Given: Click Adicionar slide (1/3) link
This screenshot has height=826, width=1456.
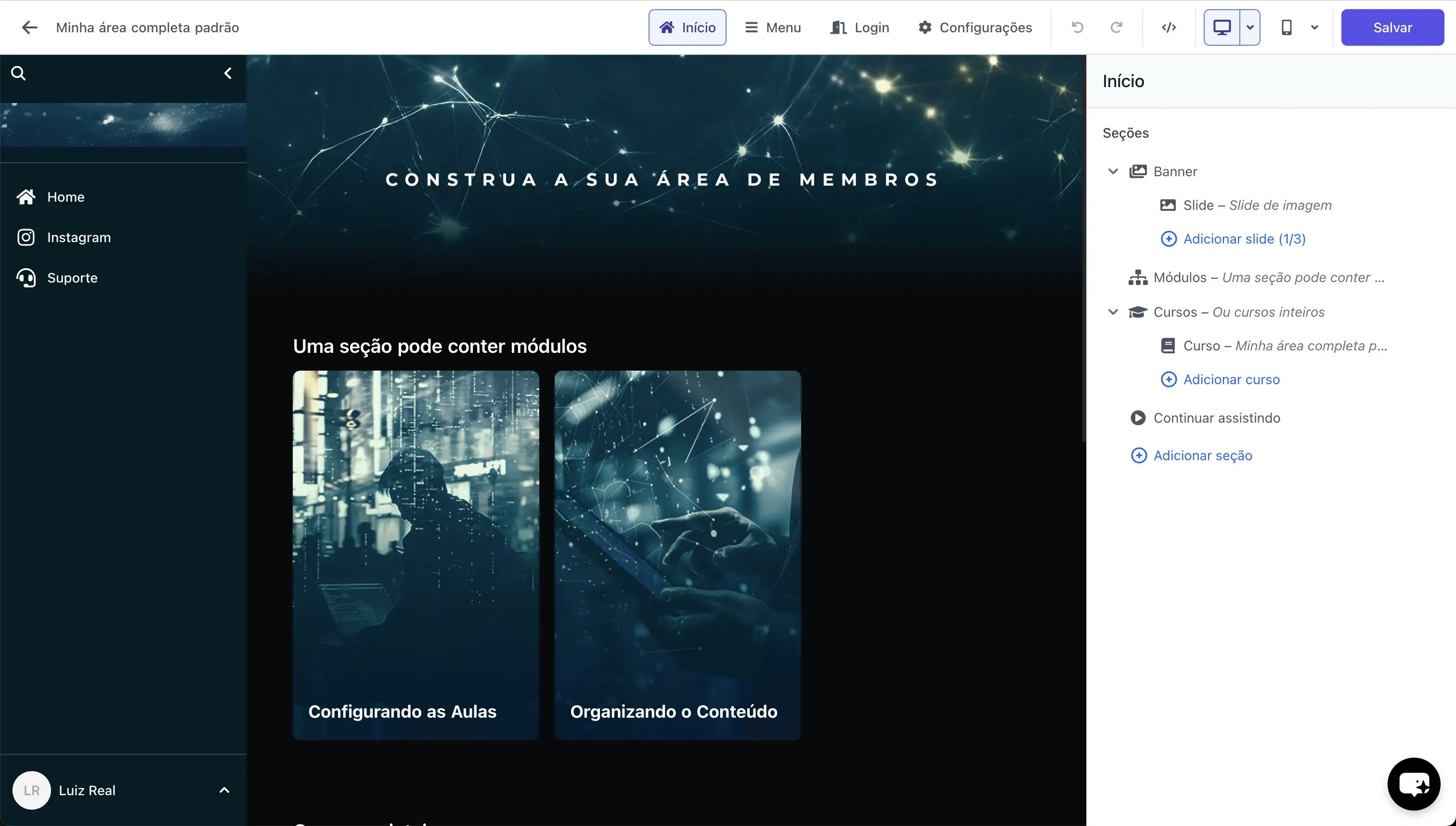Looking at the screenshot, I should (x=1244, y=238).
